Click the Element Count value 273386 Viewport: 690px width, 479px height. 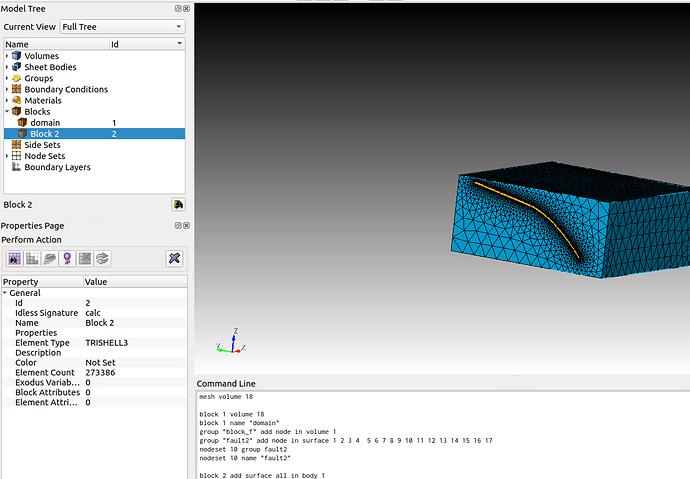[x=100, y=373]
